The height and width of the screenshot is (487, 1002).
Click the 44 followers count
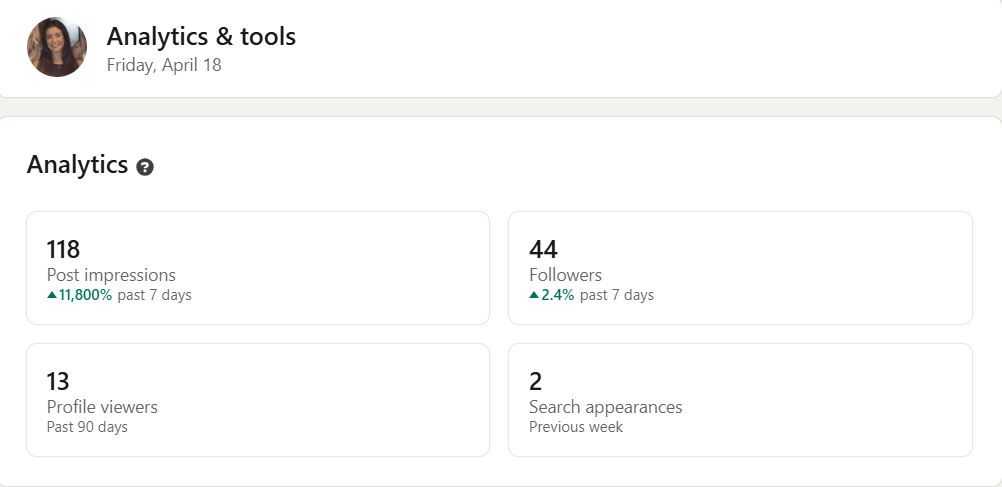point(543,249)
